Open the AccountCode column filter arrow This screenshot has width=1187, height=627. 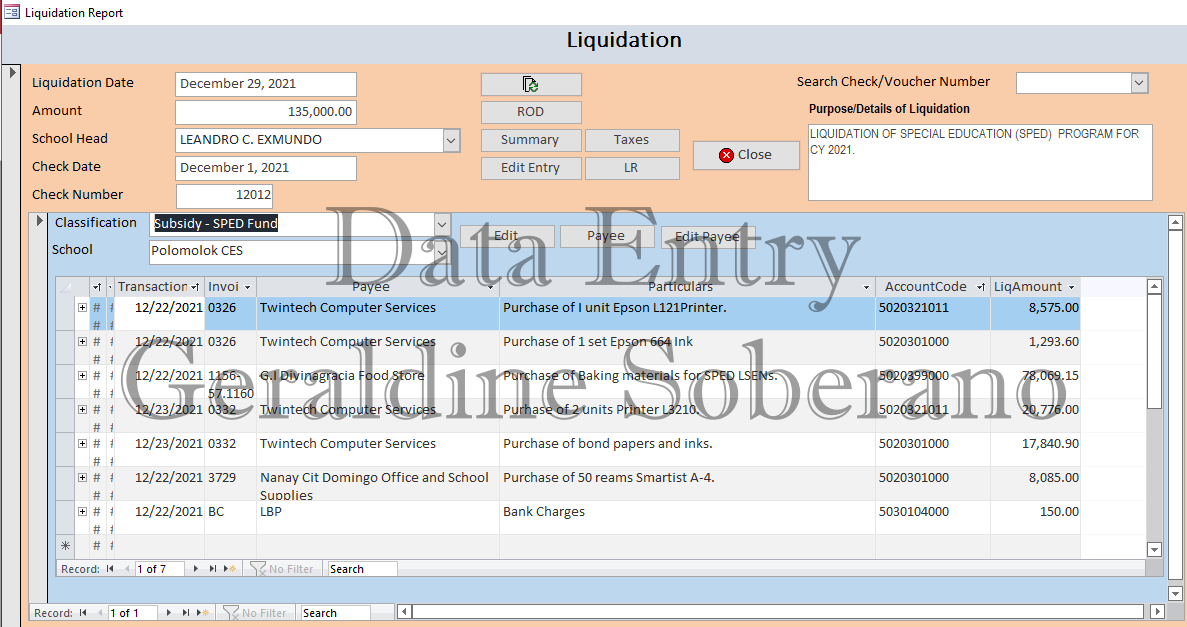(981, 287)
